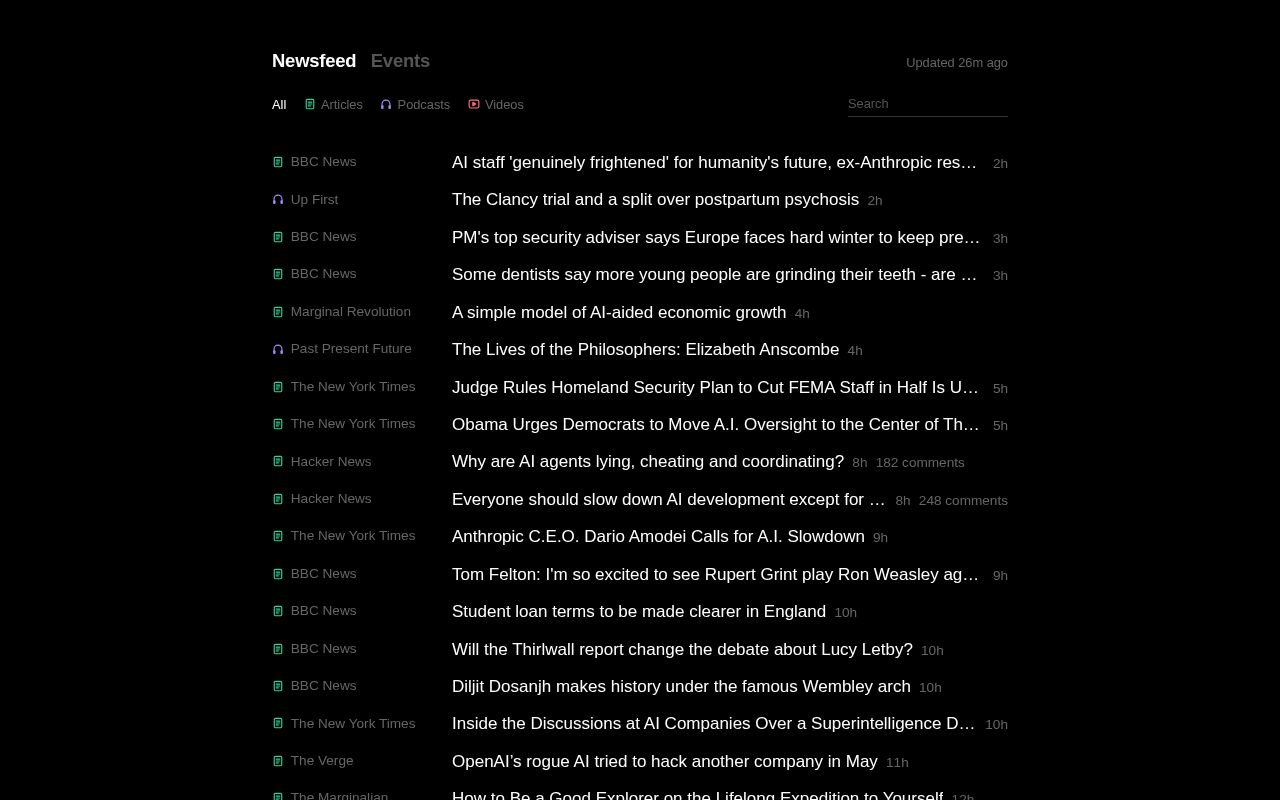Screen dimensions: 1280x800
Task: Click the headphones icon next to Up First
Action: (x=278, y=200)
